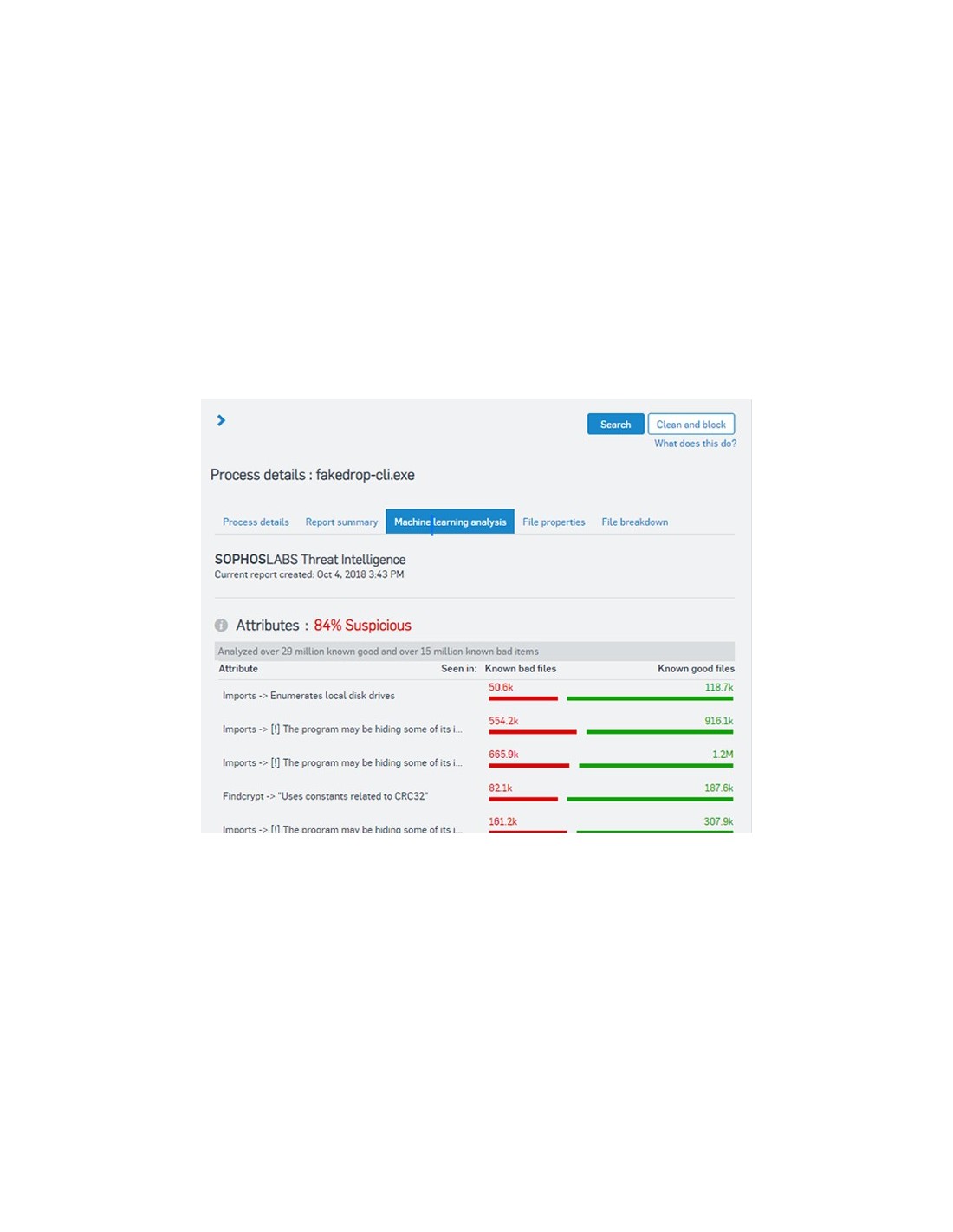Screen dimensions: 953x1232
Task: Switch to the Process details tab
Action: 256,522
